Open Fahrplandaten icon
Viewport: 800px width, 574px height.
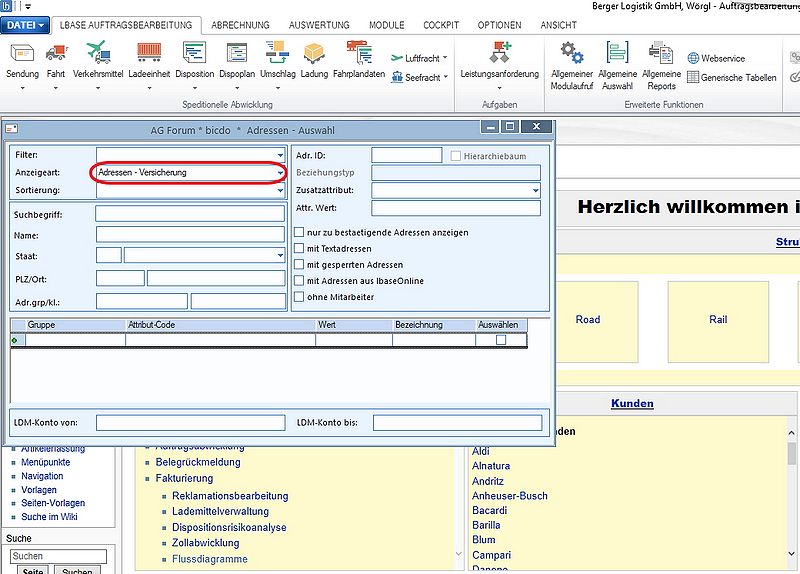359,53
